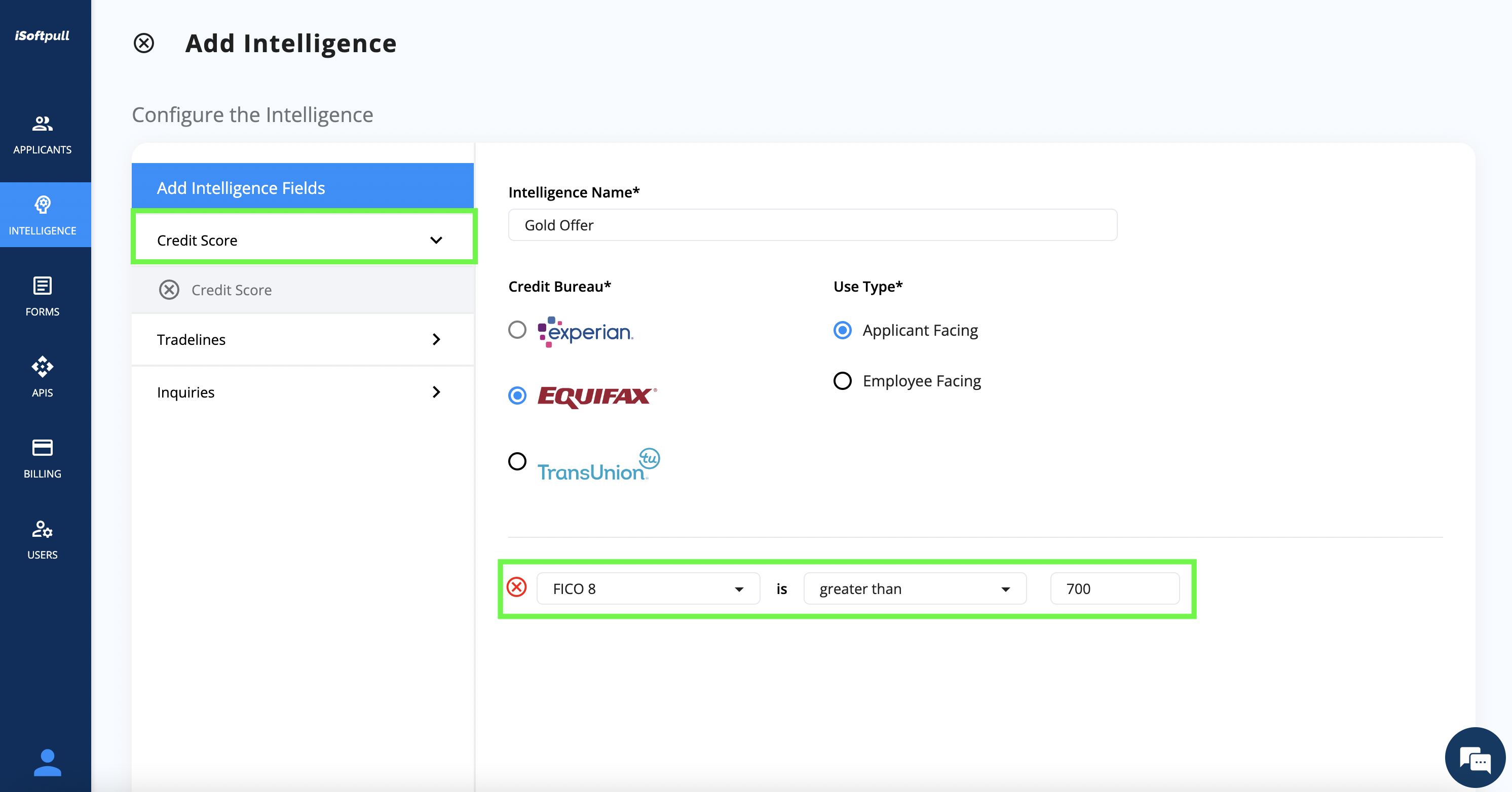
Task: Go to Forms in the sidebar
Action: tap(42, 296)
